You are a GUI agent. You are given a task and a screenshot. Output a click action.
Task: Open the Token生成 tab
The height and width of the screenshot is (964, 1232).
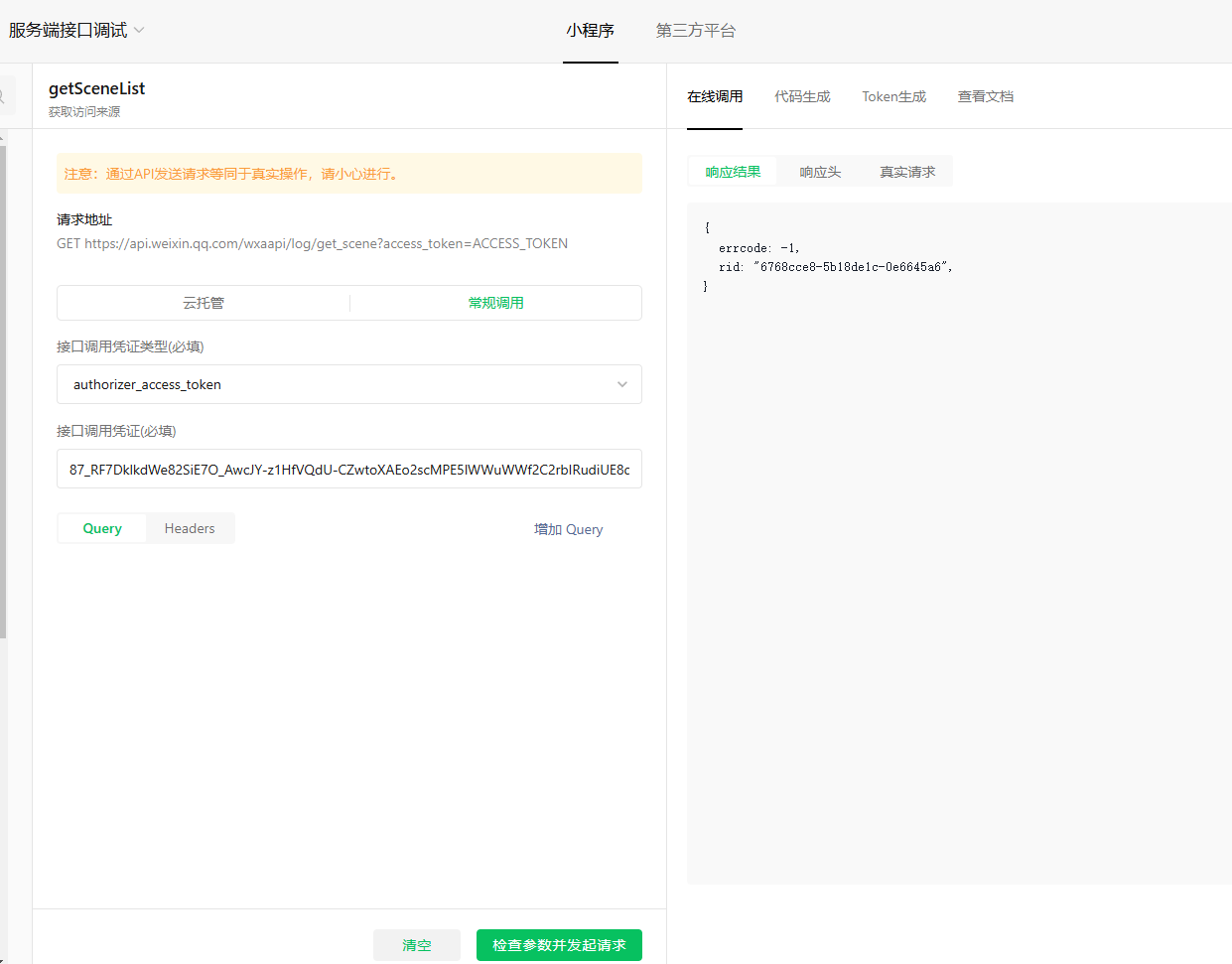pos(893,96)
